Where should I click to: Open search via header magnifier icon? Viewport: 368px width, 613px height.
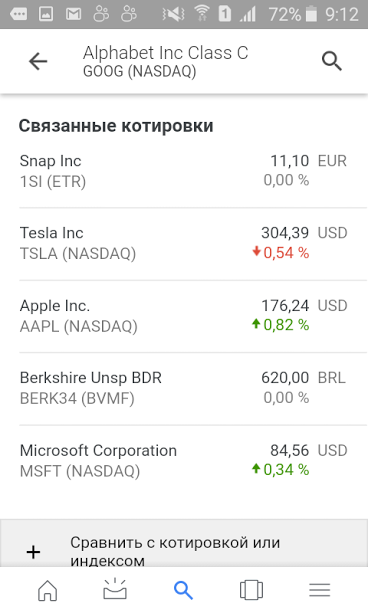point(332,61)
